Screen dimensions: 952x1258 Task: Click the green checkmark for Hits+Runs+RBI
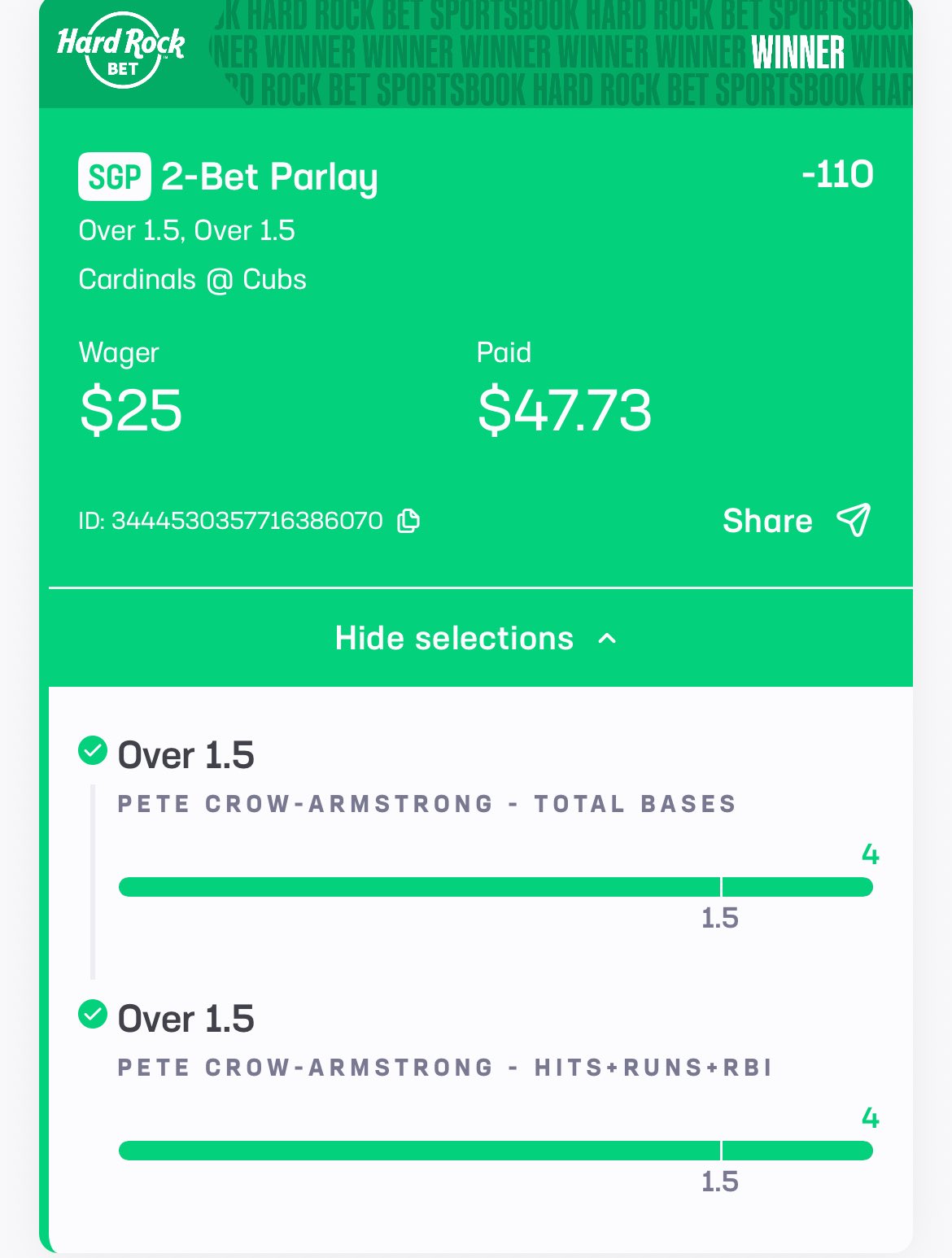(93, 1014)
